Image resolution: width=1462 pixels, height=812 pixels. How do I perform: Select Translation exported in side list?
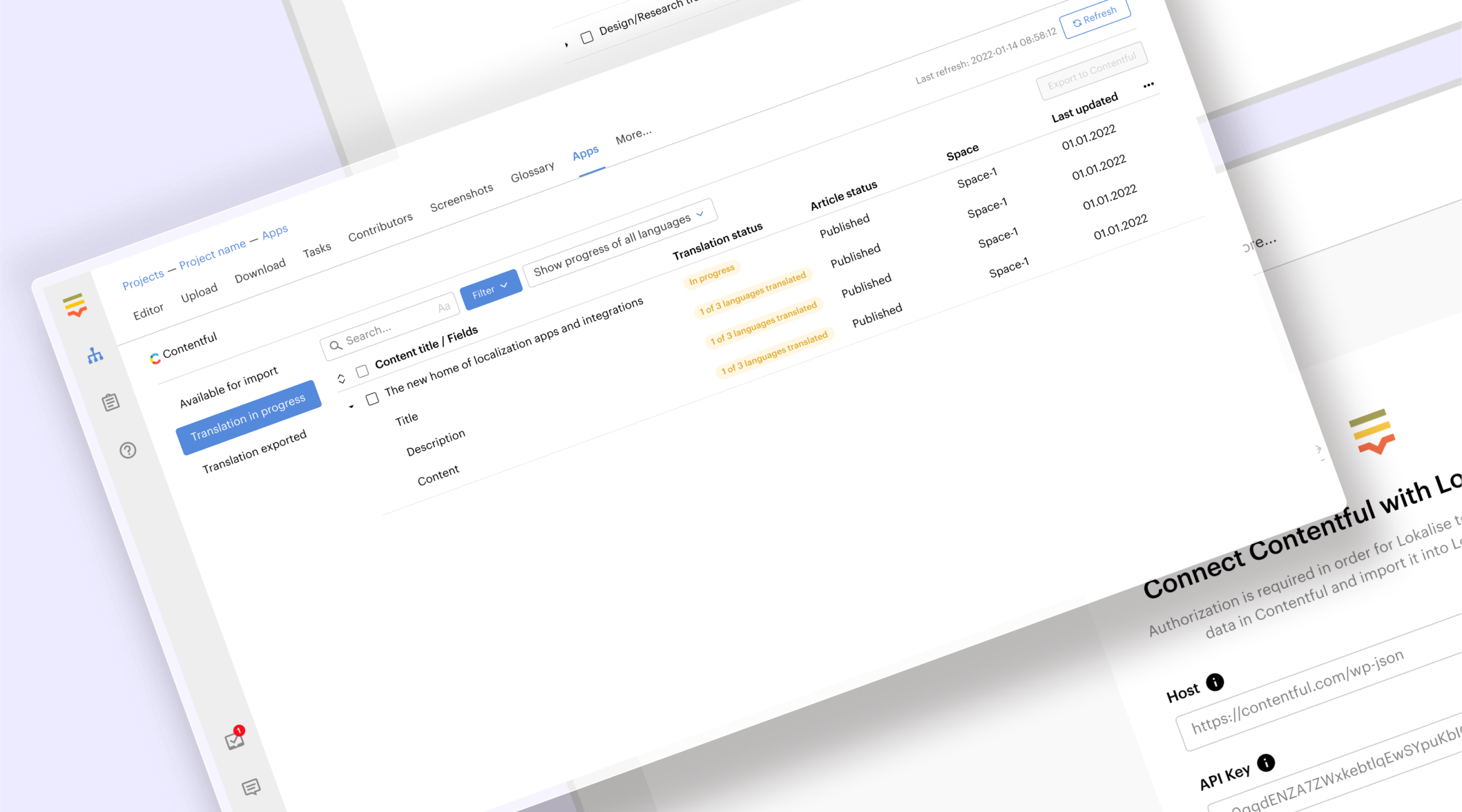(x=254, y=452)
